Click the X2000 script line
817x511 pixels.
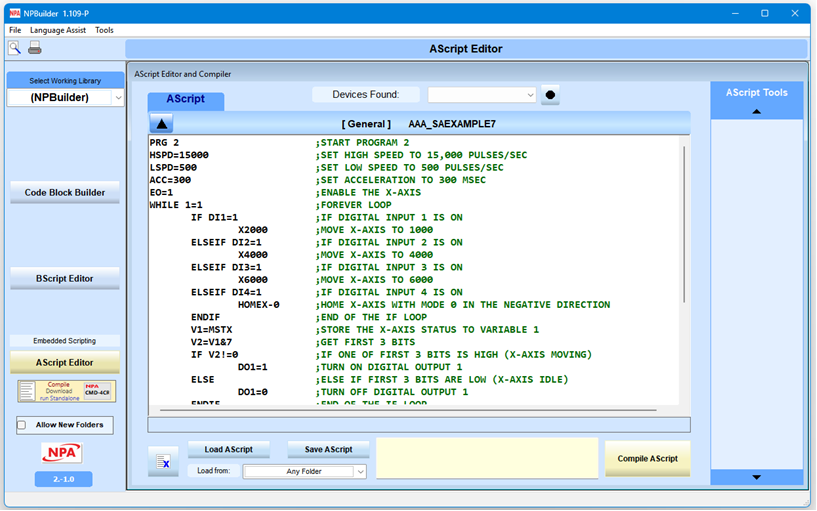(253, 230)
